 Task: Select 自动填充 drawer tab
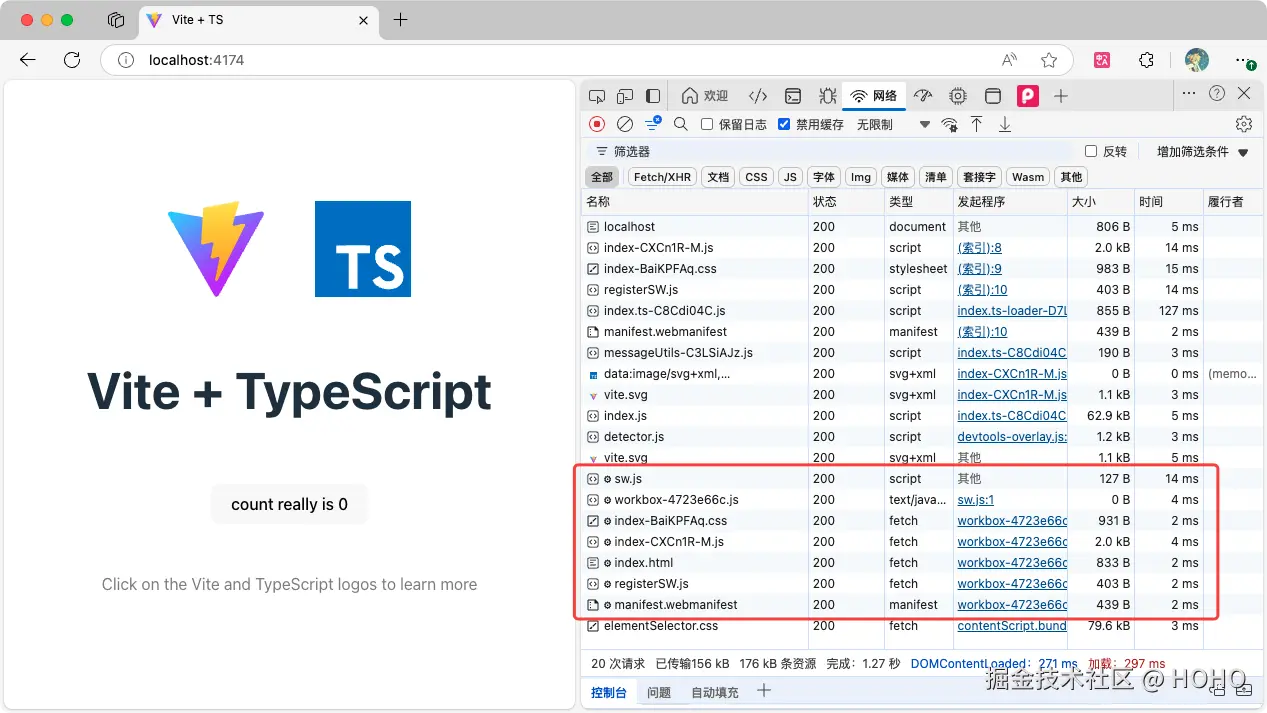(715, 692)
